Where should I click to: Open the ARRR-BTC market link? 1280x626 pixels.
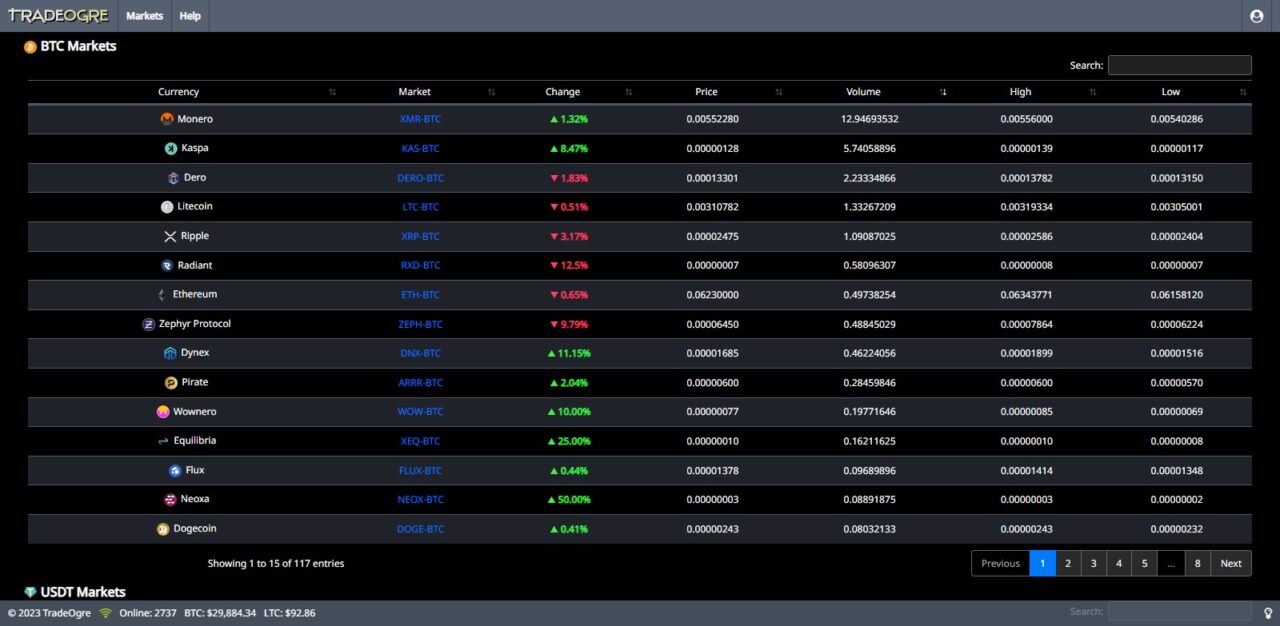click(420, 383)
